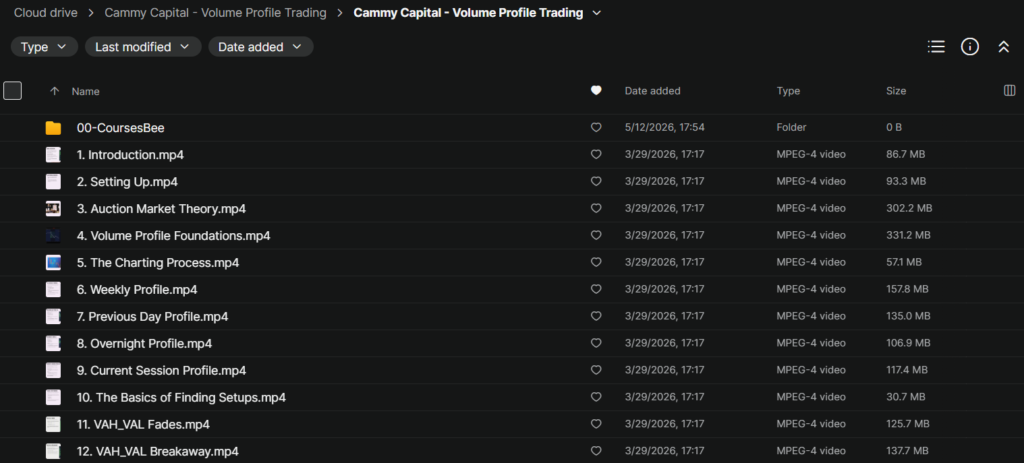1024x463 pixels.
Task: Click file icon for 2. Setting Up.mp4
Action: [54, 182]
